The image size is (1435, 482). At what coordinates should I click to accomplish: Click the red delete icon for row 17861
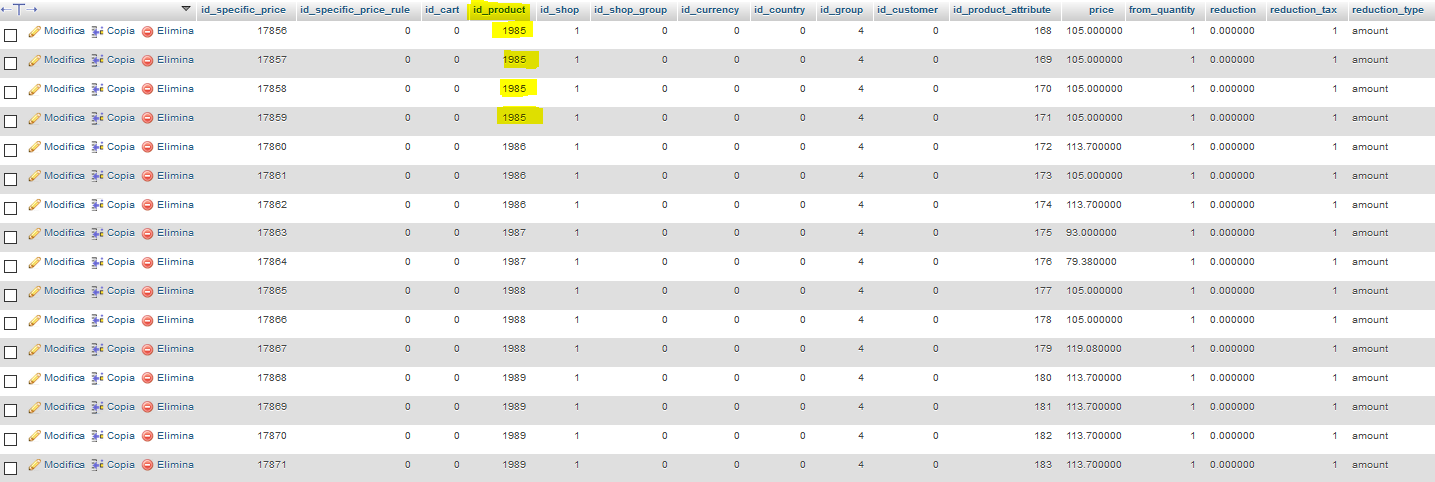click(x=148, y=176)
